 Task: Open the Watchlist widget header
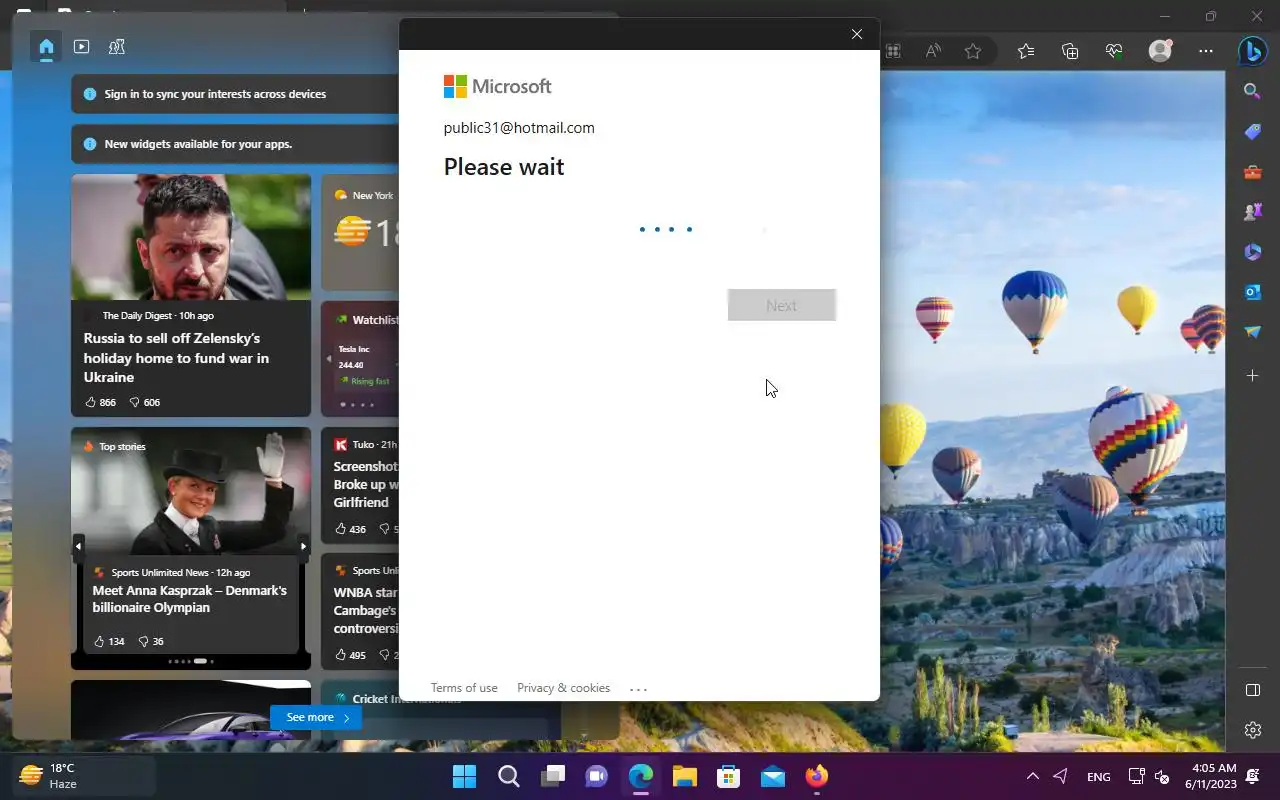pyautogui.click(x=367, y=320)
